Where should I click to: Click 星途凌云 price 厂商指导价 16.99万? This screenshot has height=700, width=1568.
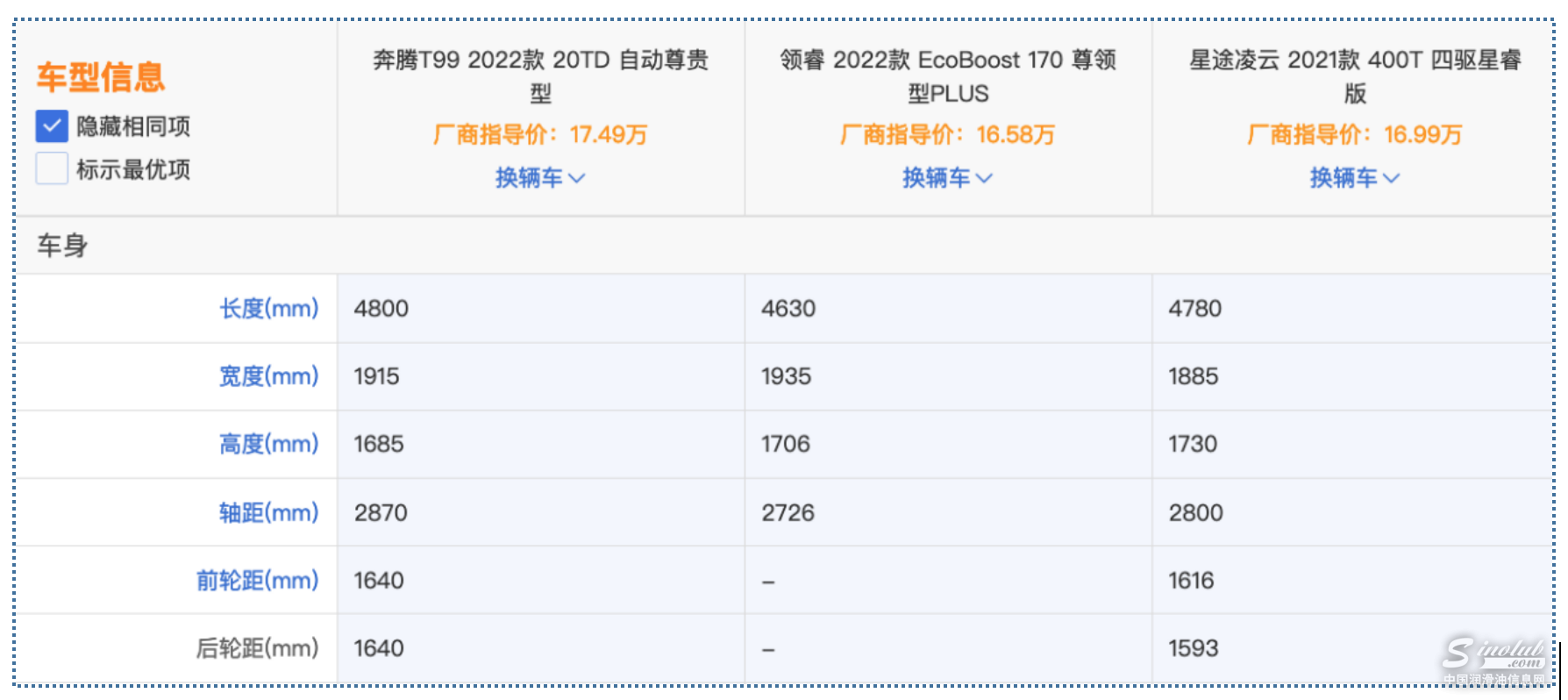(1355, 135)
